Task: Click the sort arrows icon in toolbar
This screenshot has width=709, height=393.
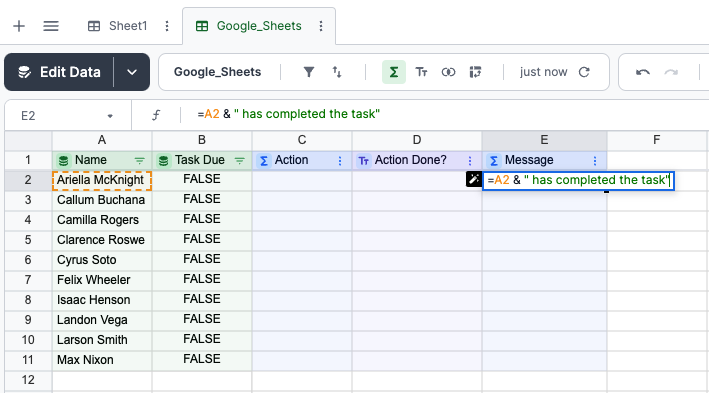Action: click(337, 72)
